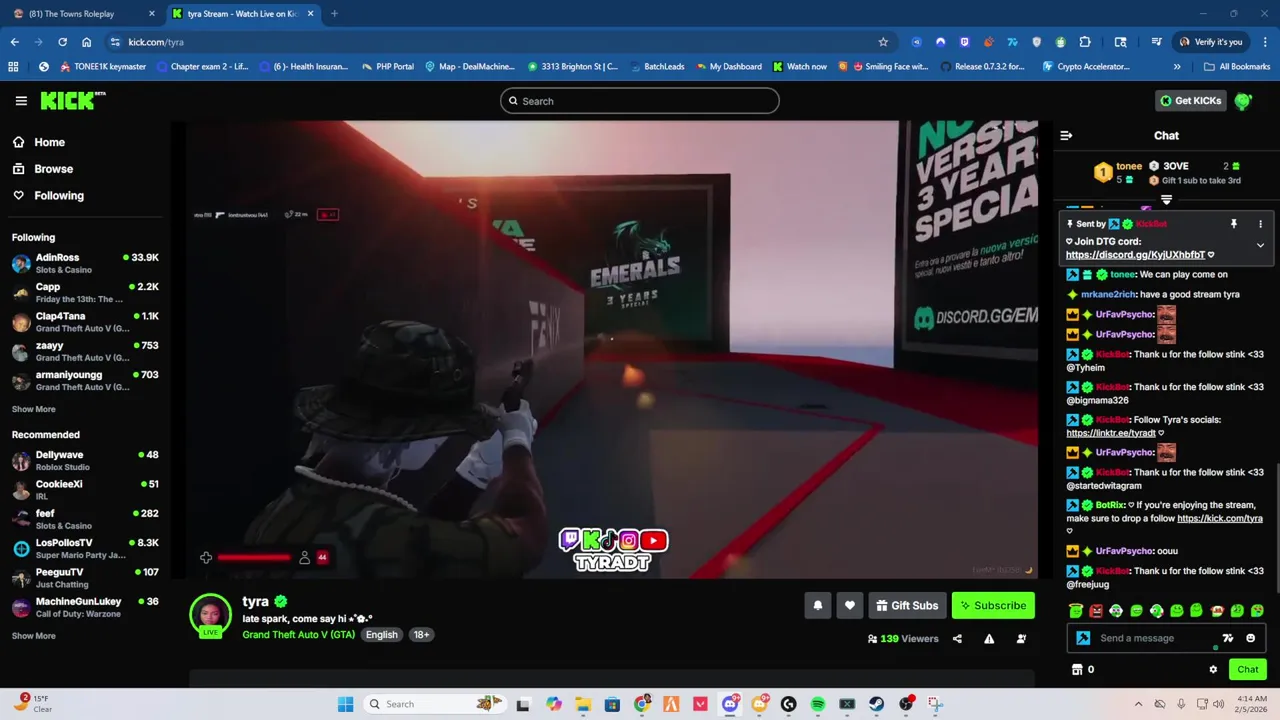Click the moderators user icon by viewers

pos(1021,639)
